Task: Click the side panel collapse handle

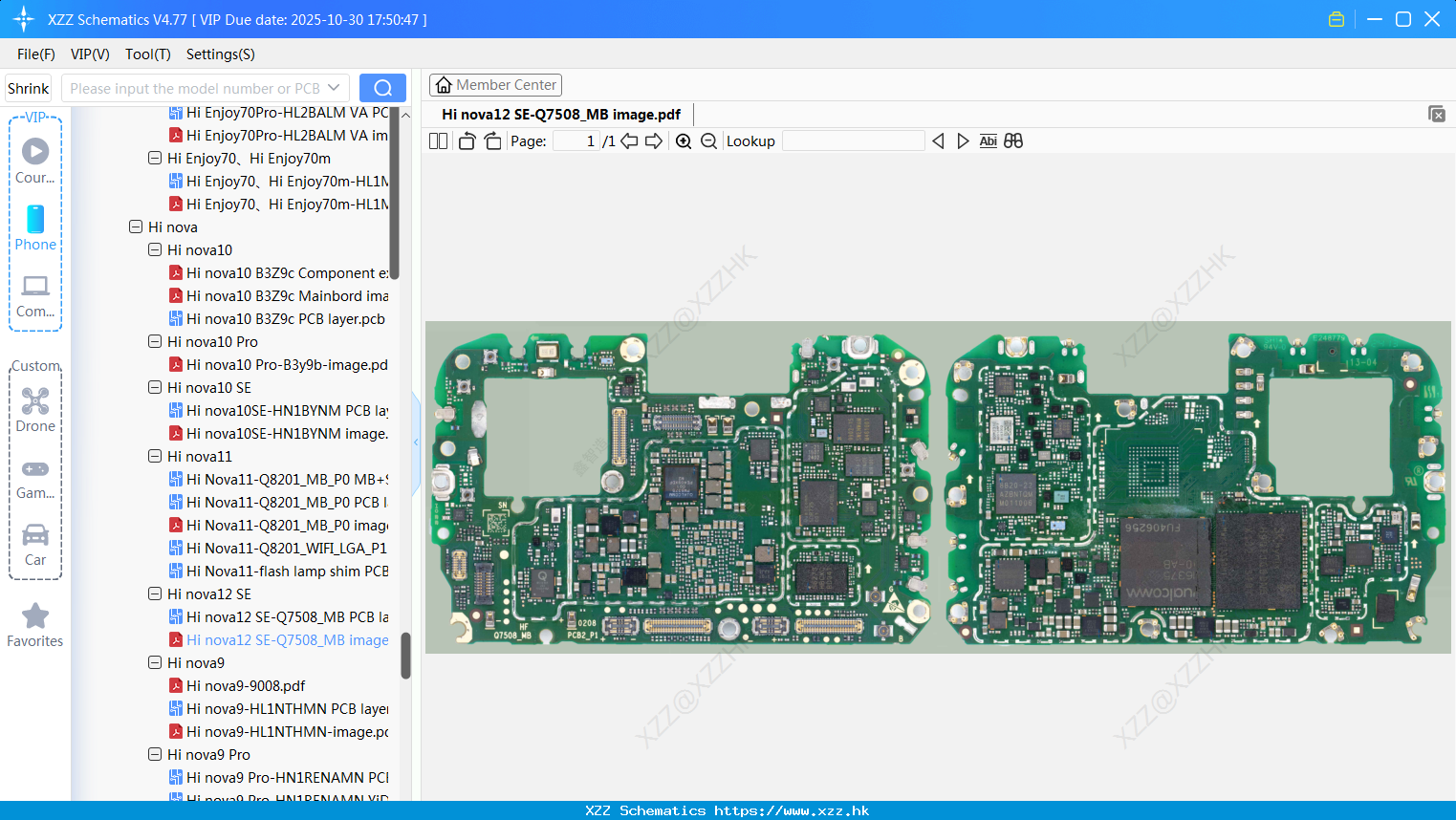Action: [x=416, y=442]
